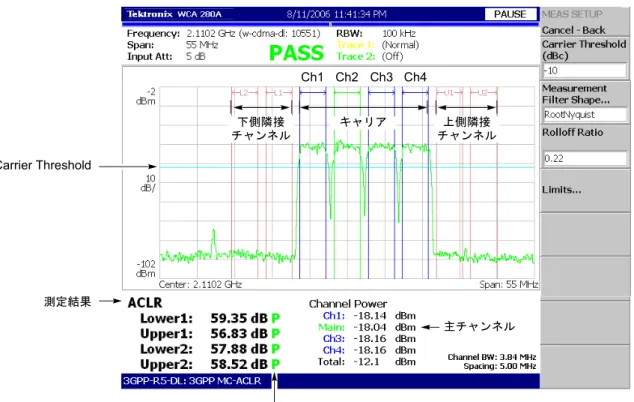
Task: Edit the Rolloff Ratio value 0.22
Action: point(585,159)
